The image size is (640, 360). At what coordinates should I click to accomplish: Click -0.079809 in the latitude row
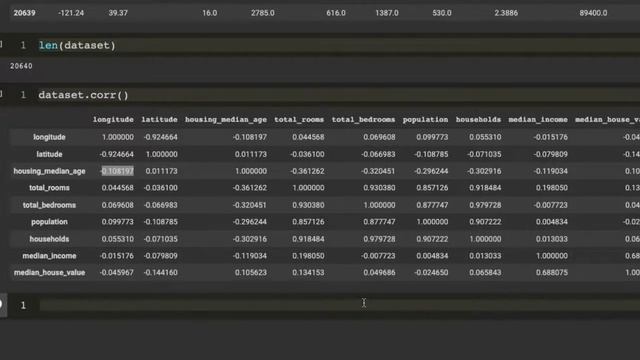pyautogui.click(x=551, y=154)
